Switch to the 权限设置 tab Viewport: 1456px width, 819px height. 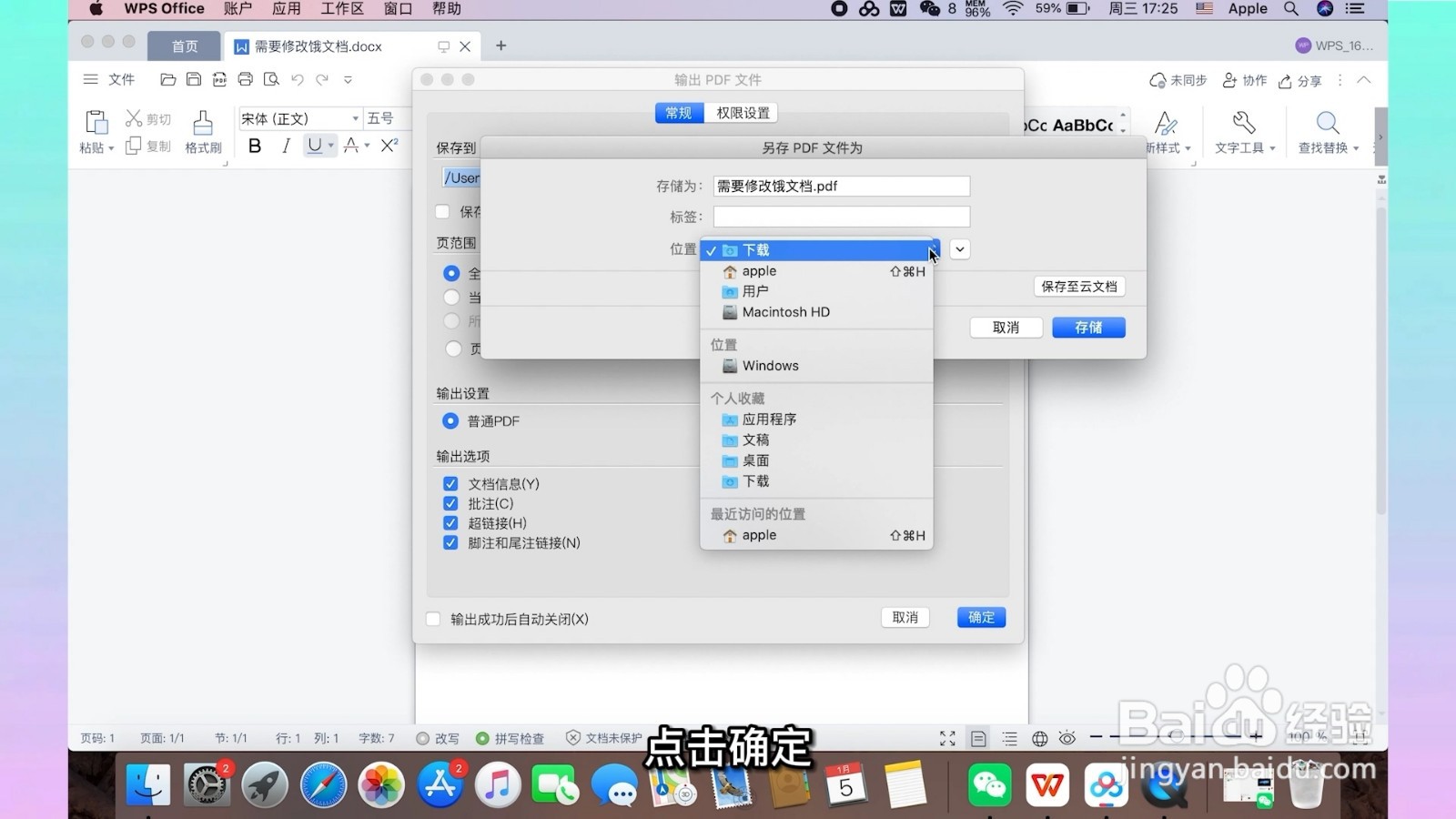pos(742,112)
